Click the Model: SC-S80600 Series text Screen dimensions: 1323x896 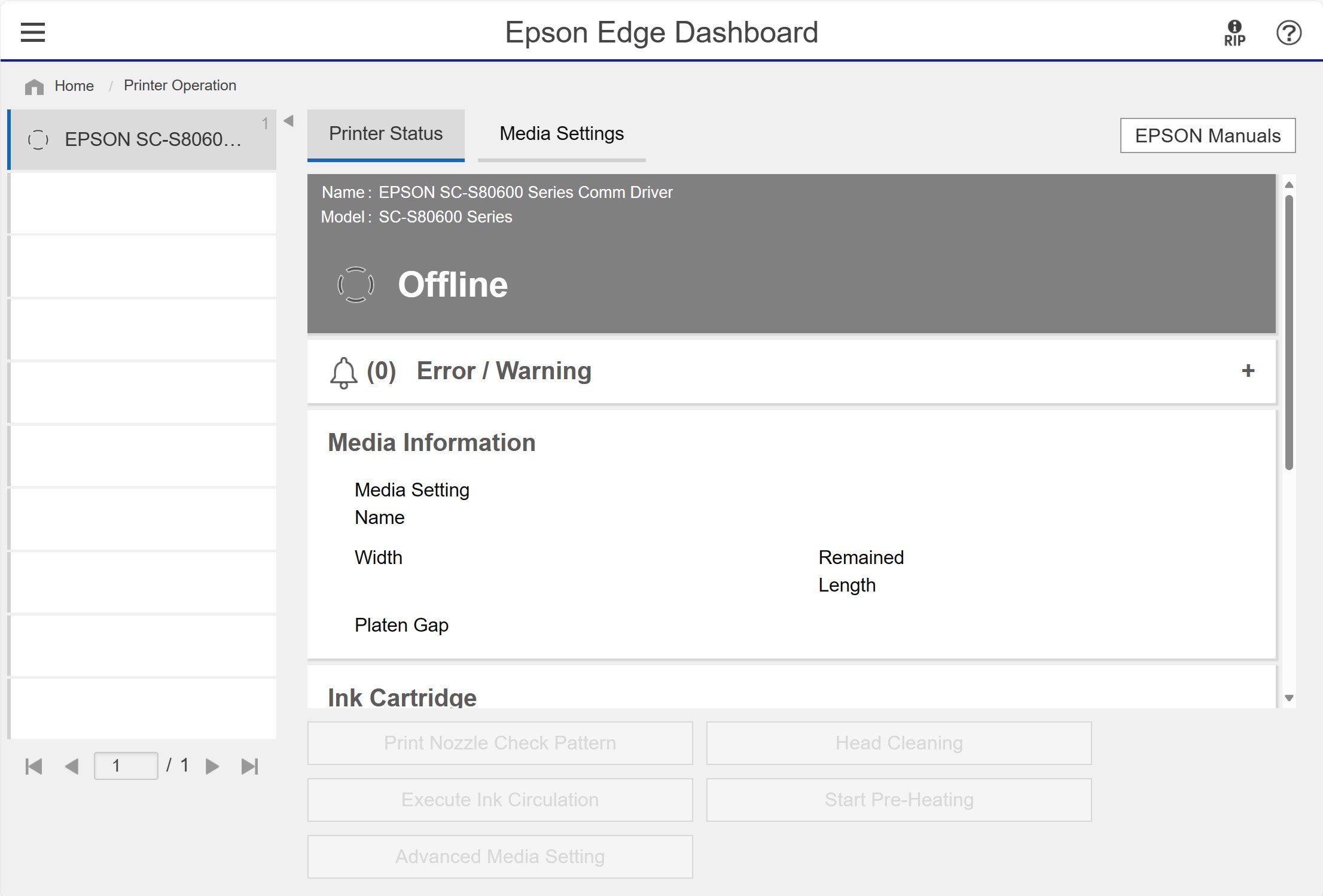coord(416,217)
